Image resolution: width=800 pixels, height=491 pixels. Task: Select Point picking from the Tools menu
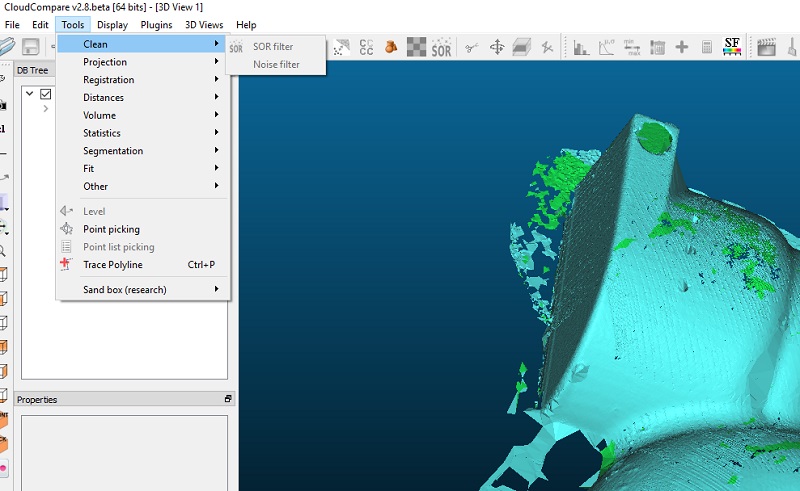pos(111,229)
